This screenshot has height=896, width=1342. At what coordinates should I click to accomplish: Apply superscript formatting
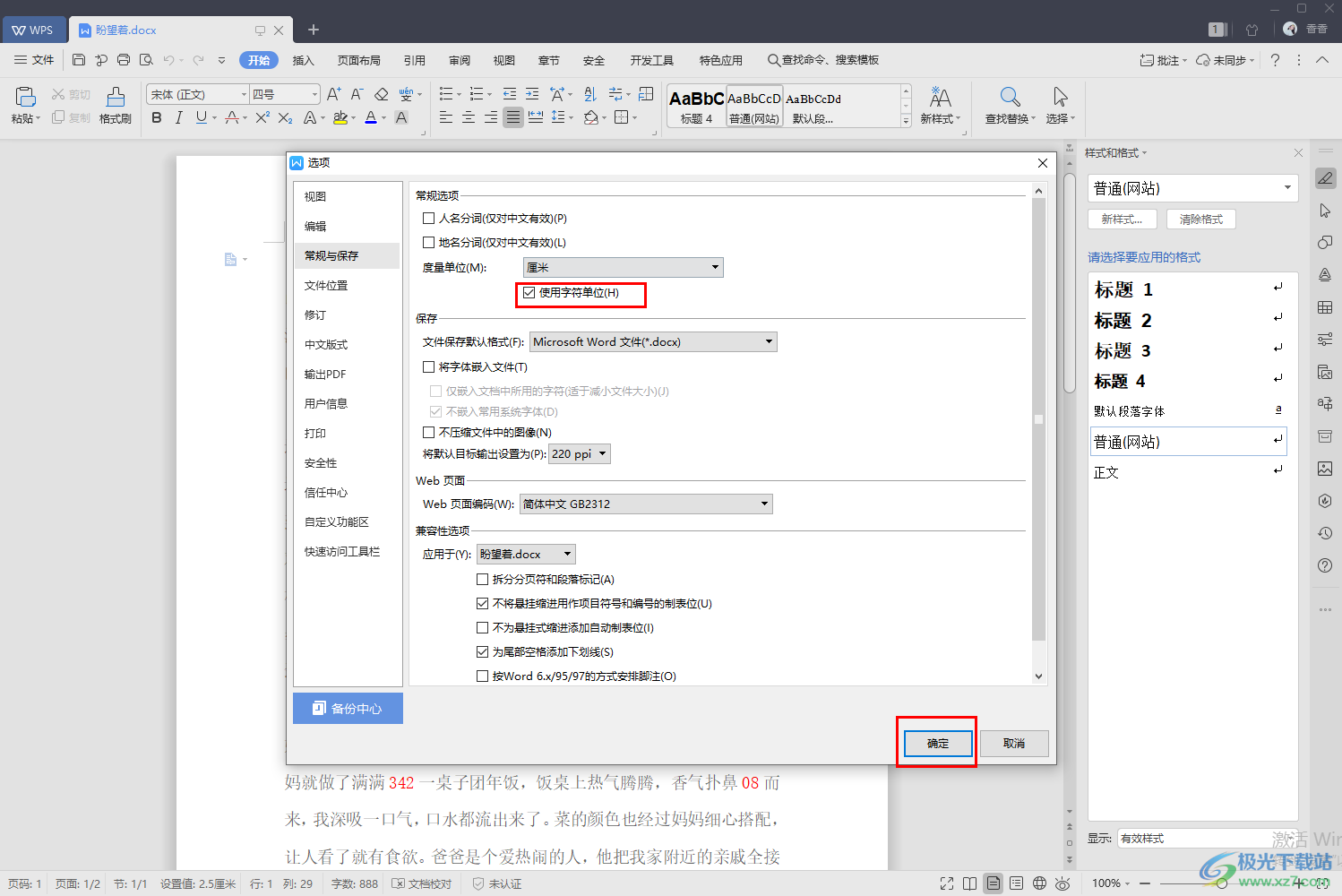tap(262, 117)
